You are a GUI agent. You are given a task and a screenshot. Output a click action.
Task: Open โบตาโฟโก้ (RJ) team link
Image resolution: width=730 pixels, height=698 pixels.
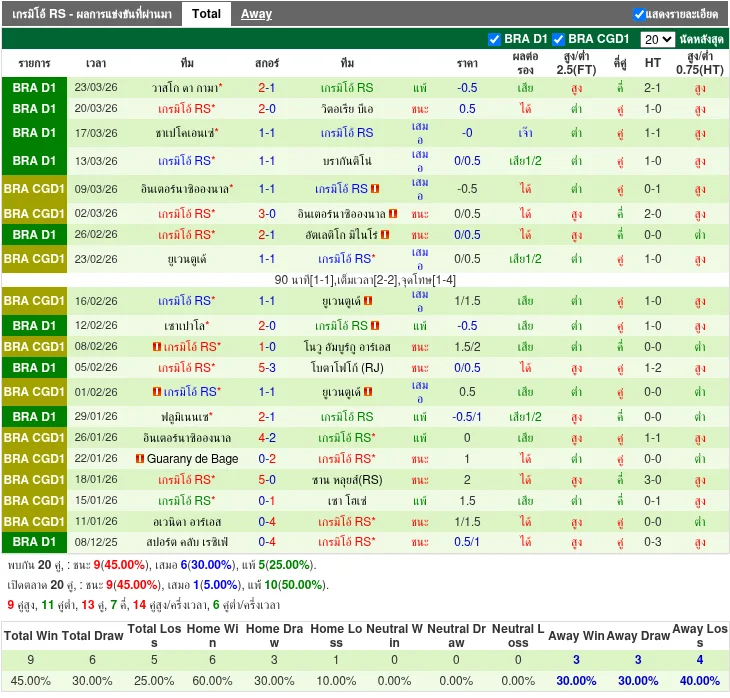click(347, 368)
